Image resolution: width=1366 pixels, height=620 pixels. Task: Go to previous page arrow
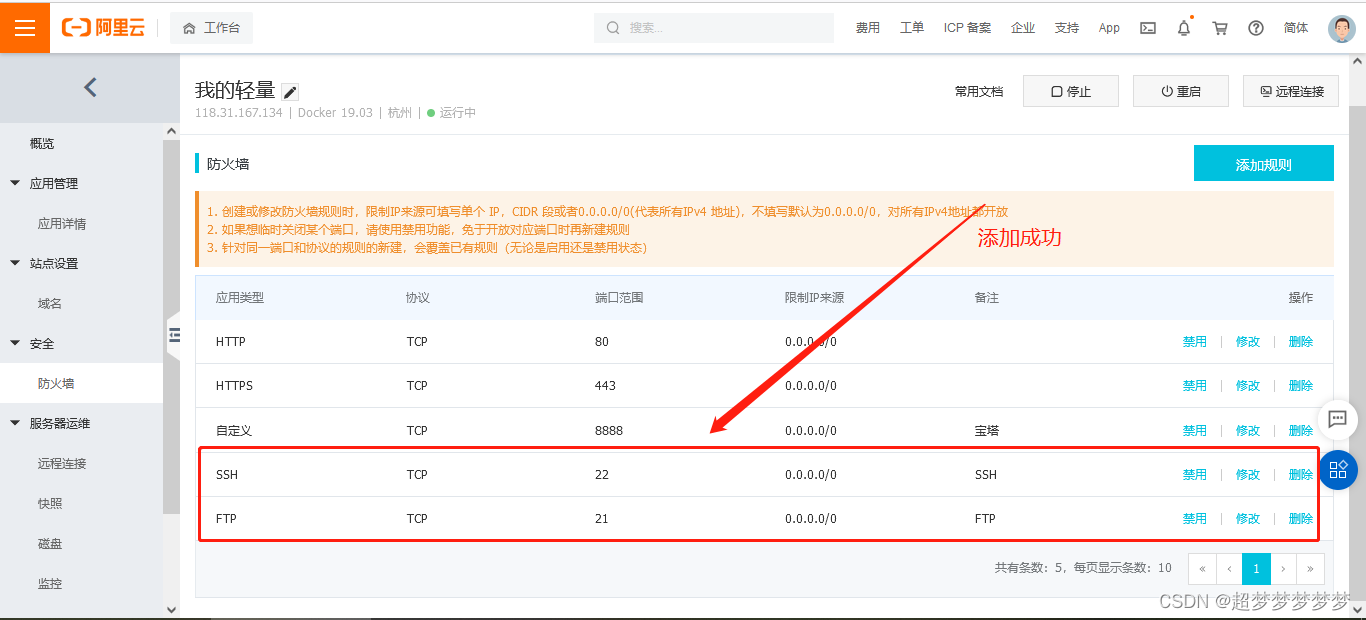[x=1229, y=568]
